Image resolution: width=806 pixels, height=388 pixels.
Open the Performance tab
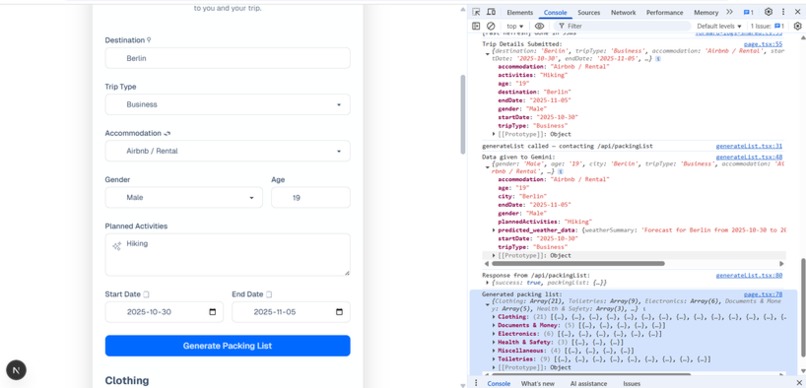coord(665,12)
